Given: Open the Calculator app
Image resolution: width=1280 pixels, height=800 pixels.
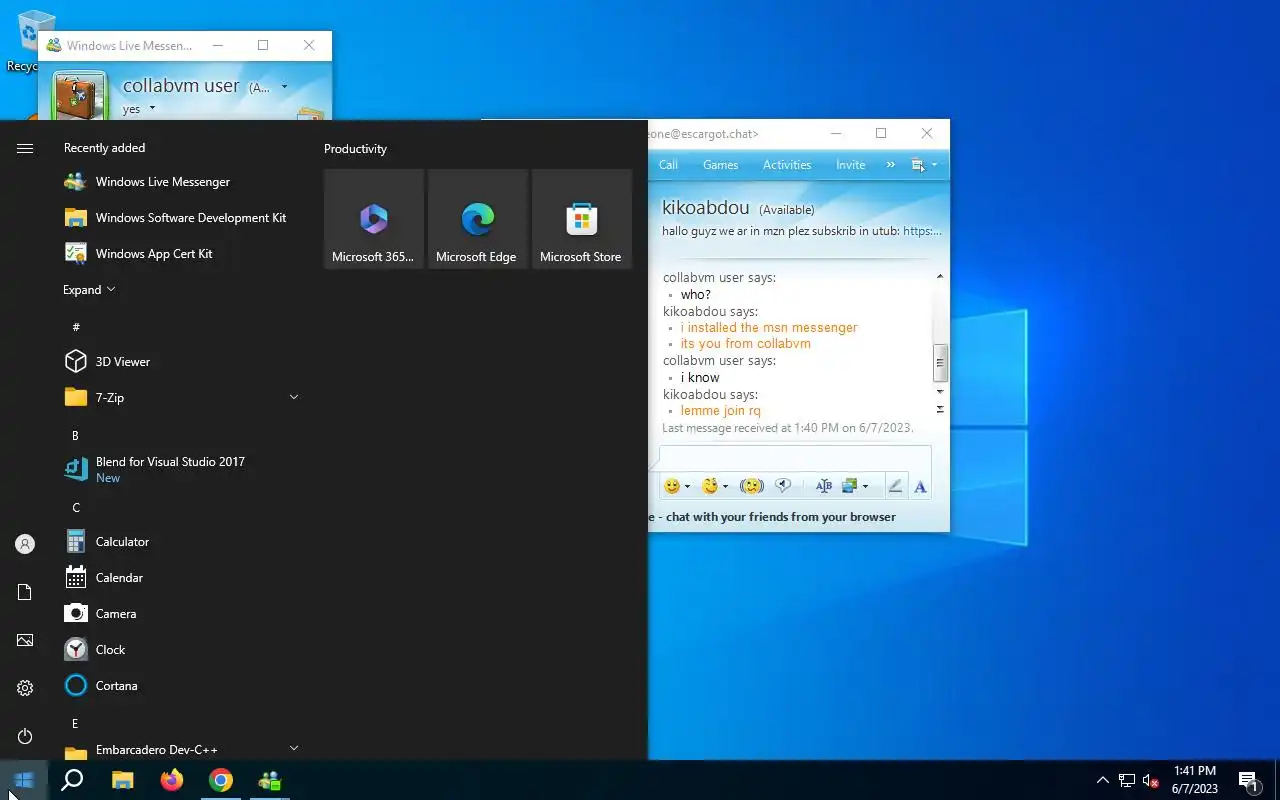Looking at the screenshot, I should [180, 542].
